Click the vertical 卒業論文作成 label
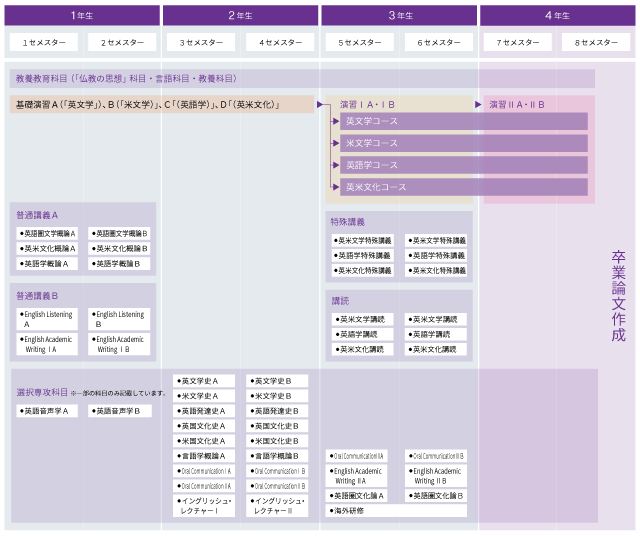 [x=618, y=296]
